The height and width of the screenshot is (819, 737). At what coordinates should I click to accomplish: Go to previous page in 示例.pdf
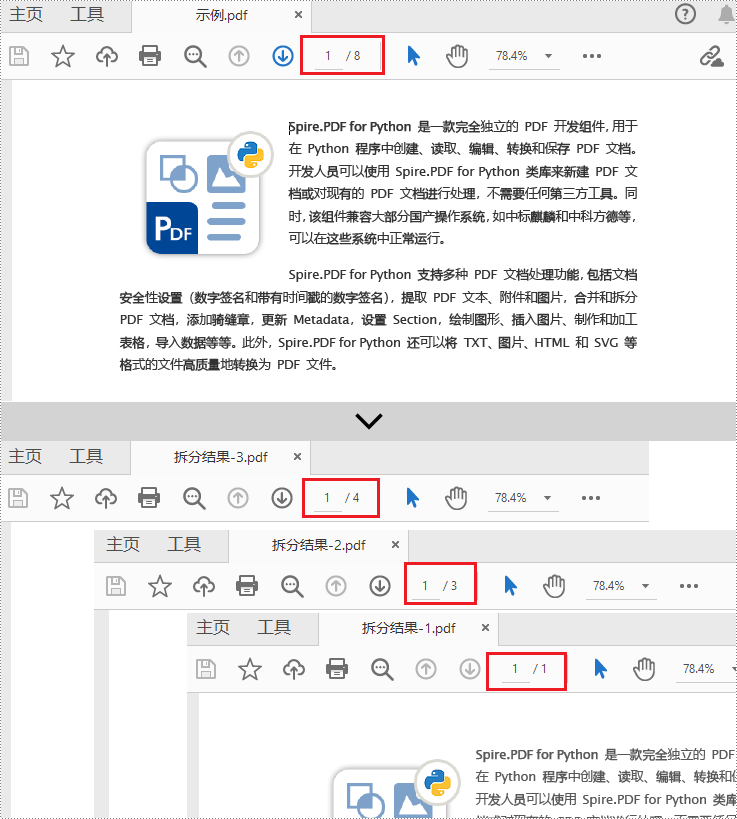point(239,56)
